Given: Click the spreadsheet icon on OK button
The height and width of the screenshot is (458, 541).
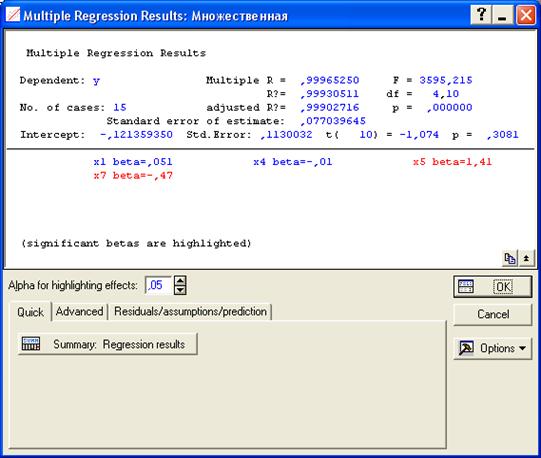Looking at the screenshot, I should [x=466, y=286].
